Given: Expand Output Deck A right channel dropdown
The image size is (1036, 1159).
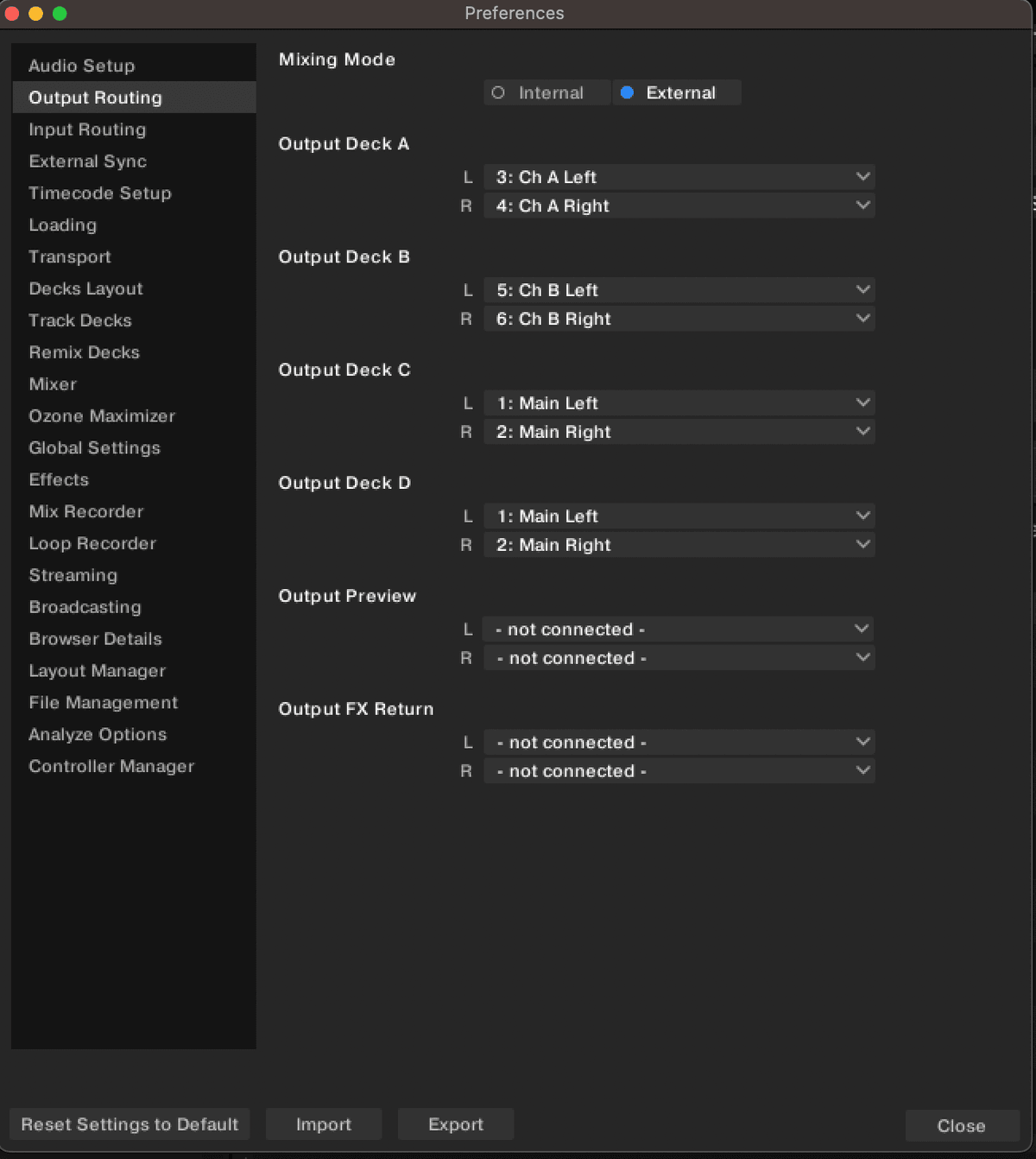Looking at the screenshot, I should tap(679, 206).
